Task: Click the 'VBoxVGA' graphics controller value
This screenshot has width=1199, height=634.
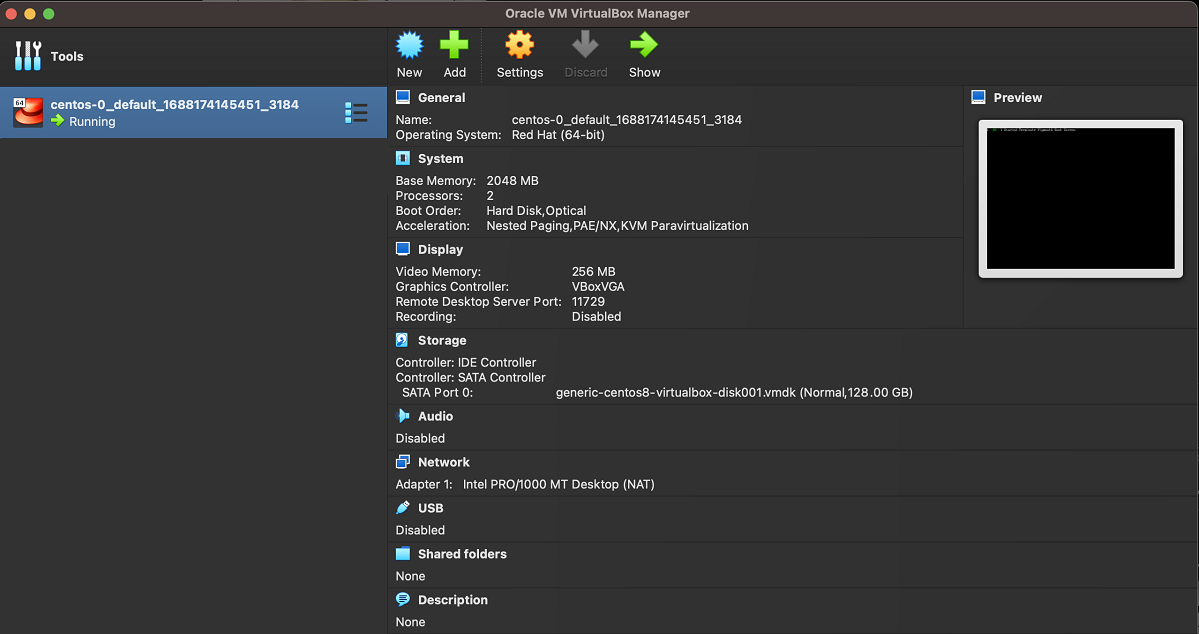Action: tap(598, 287)
